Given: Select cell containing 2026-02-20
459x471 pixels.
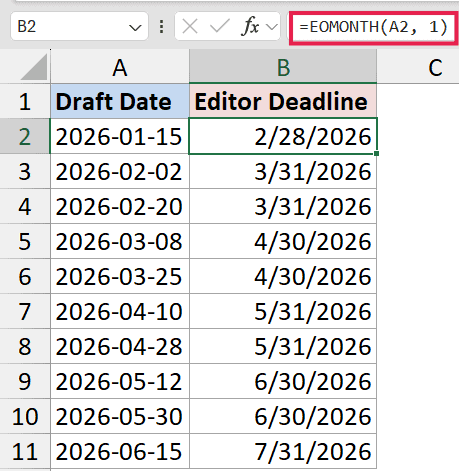Looking at the screenshot, I should (120, 206).
